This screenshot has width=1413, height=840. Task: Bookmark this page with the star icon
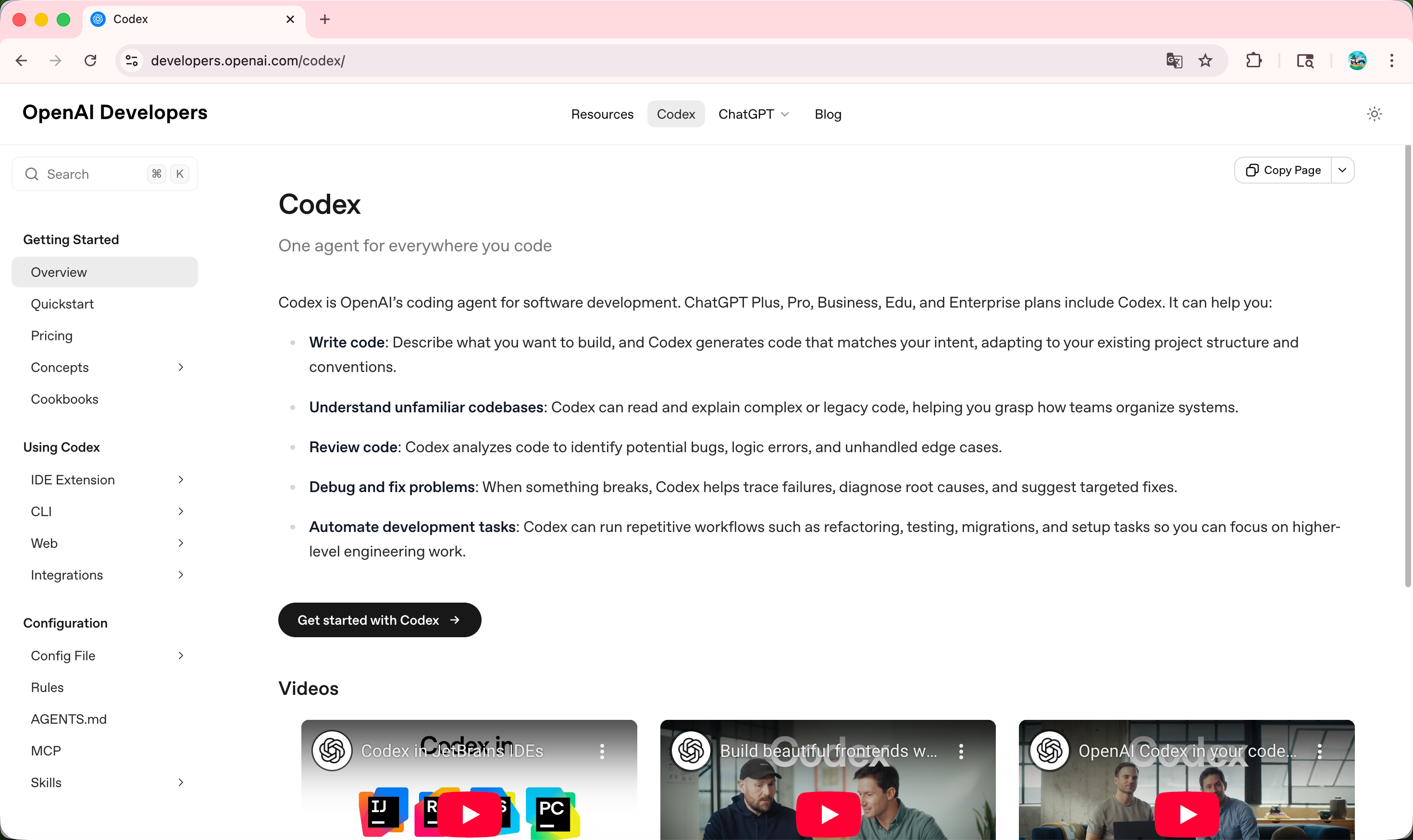[x=1205, y=61]
